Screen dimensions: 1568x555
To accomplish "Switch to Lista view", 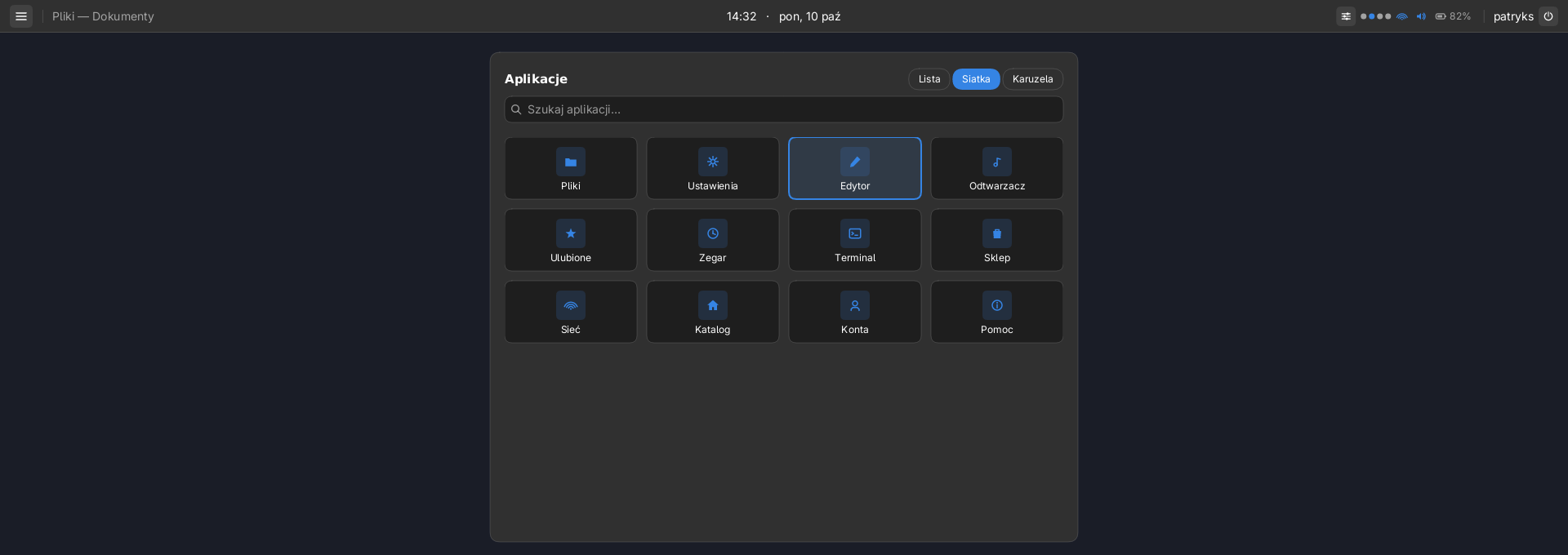I will (x=929, y=79).
